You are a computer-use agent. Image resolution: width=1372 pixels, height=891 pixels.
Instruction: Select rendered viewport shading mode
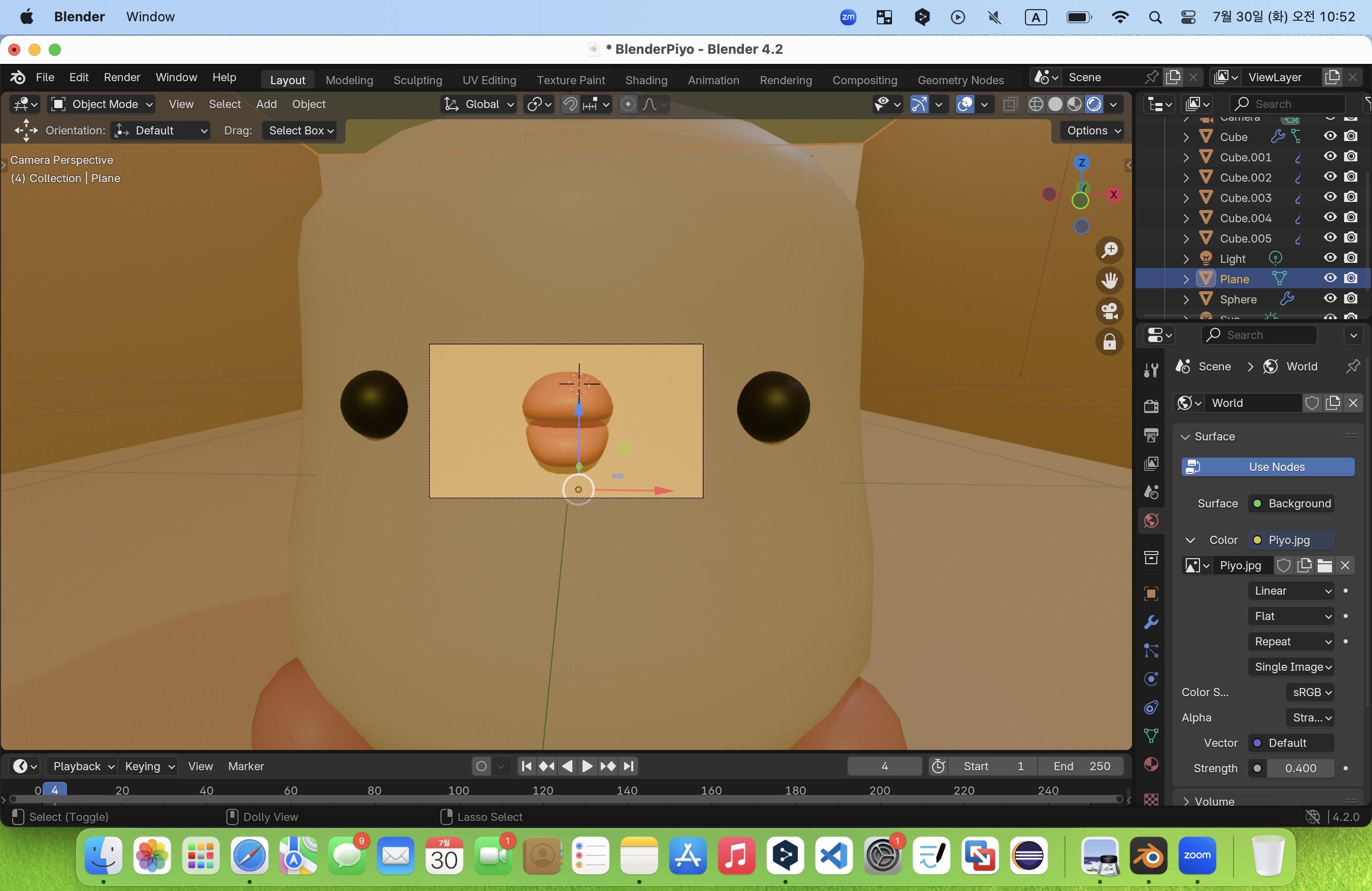pyautogui.click(x=1094, y=105)
